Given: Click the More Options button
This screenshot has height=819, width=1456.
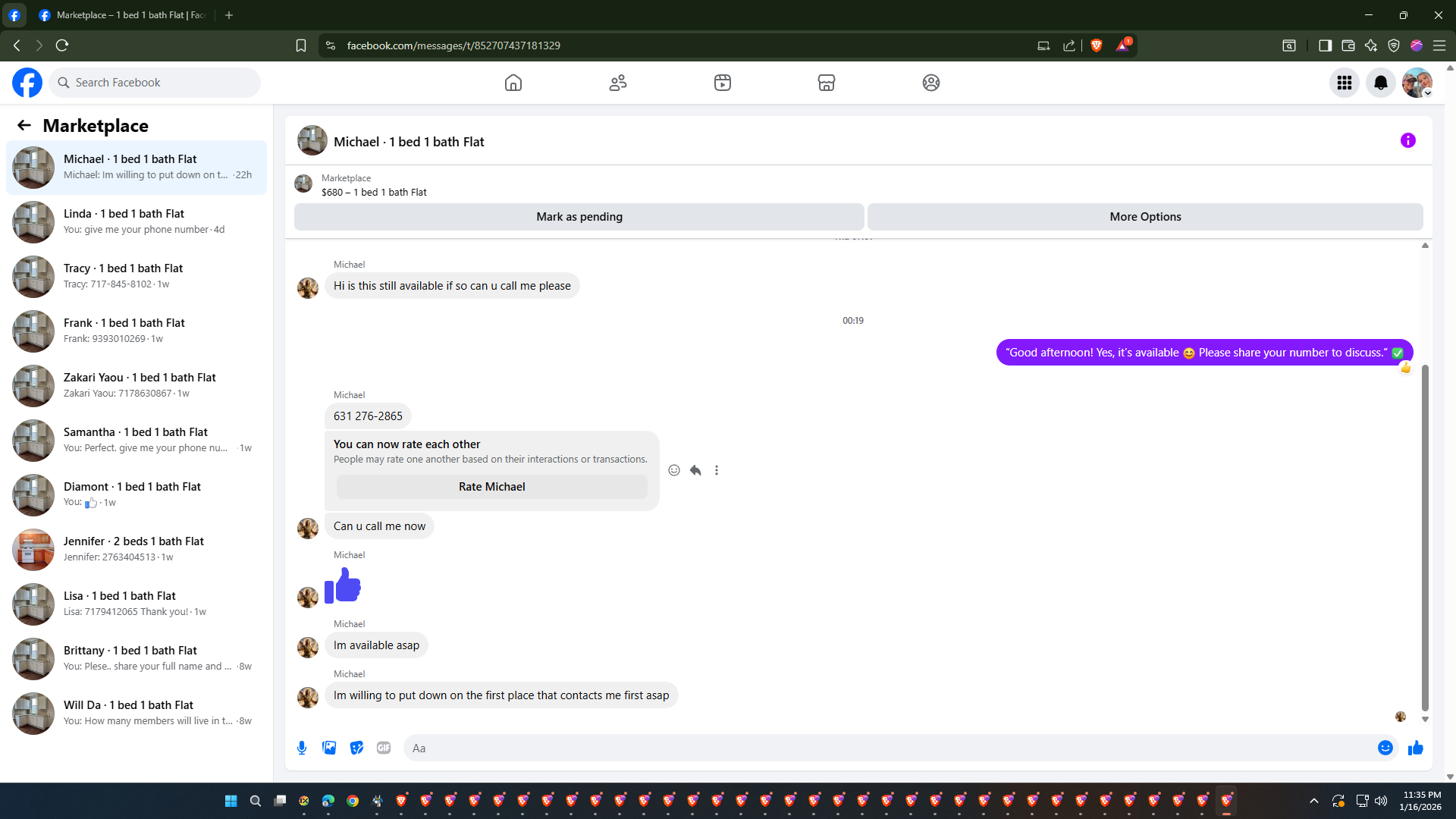Looking at the screenshot, I should (1145, 217).
